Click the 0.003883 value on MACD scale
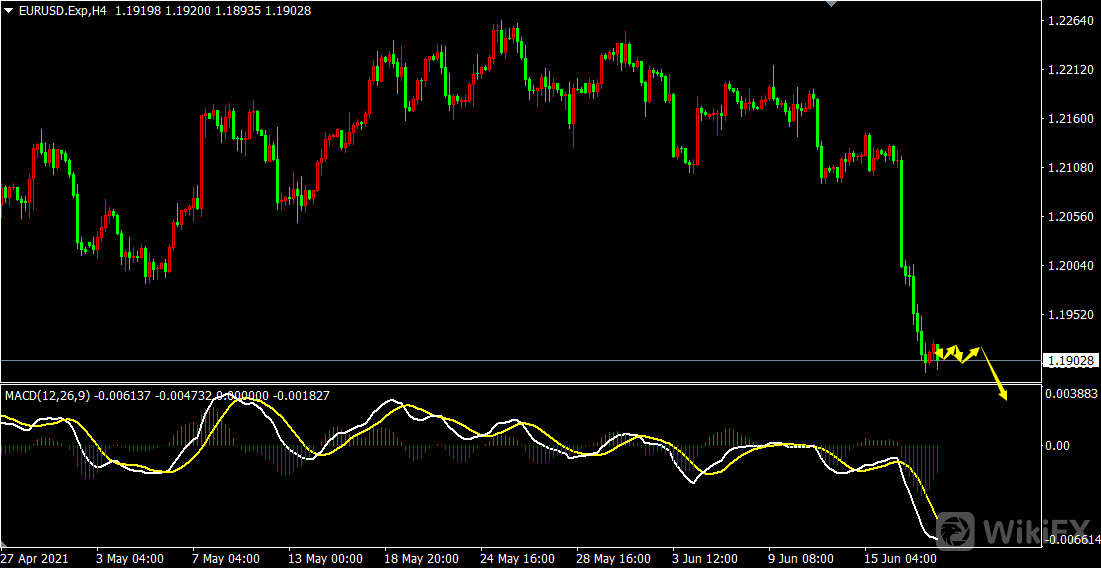This screenshot has height=568, width=1101. pyautogui.click(x=1072, y=395)
